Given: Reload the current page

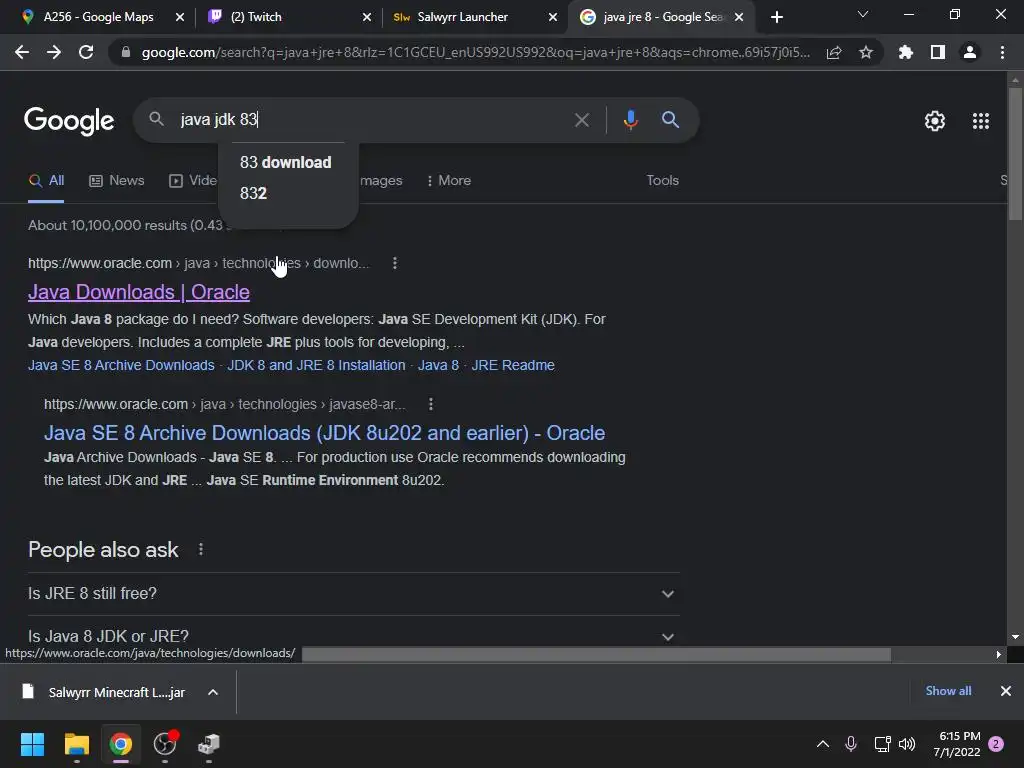Looking at the screenshot, I should coord(86,52).
